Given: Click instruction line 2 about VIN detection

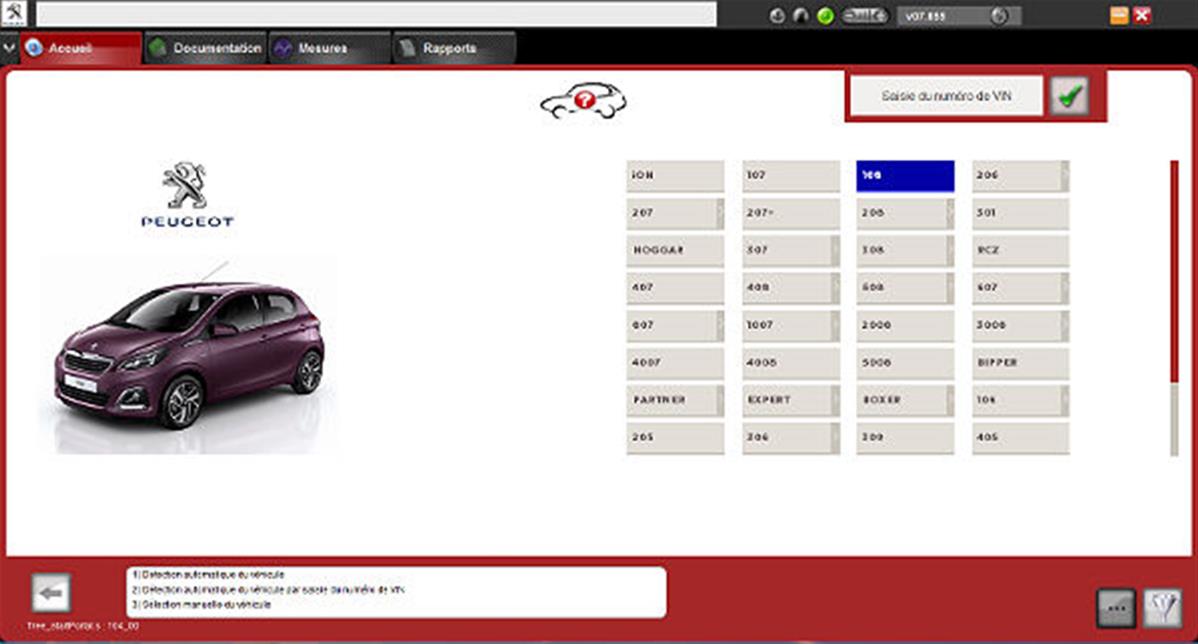Looking at the screenshot, I should coord(268,590).
